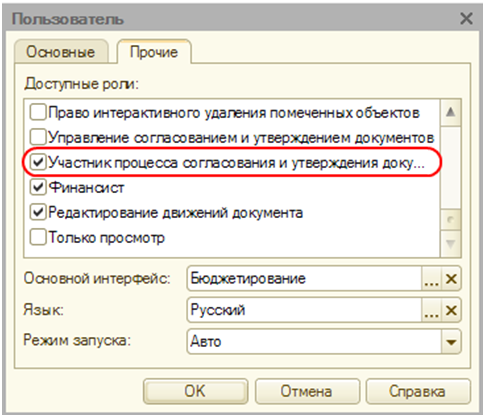
Task: Open help via Справка button
Action: pyautogui.click(x=418, y=391)
